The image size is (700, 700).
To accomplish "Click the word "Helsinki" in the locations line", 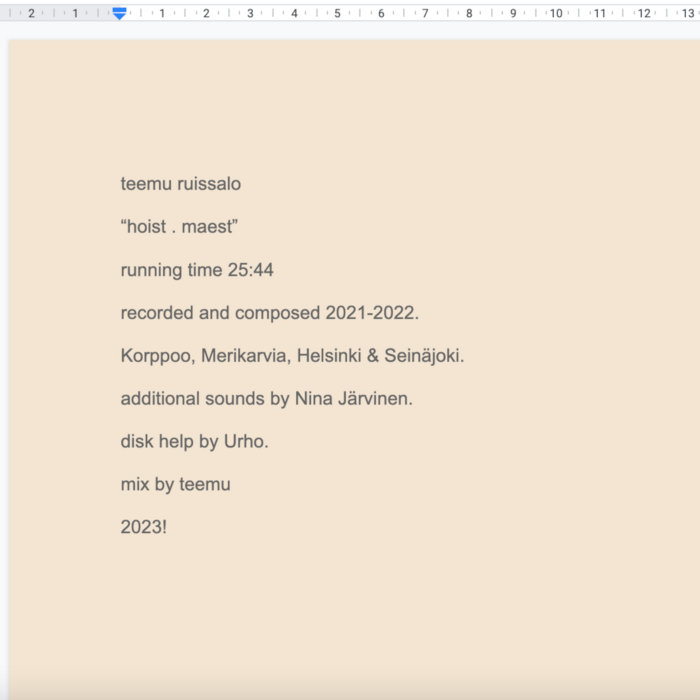I will (x=325, y=356).
